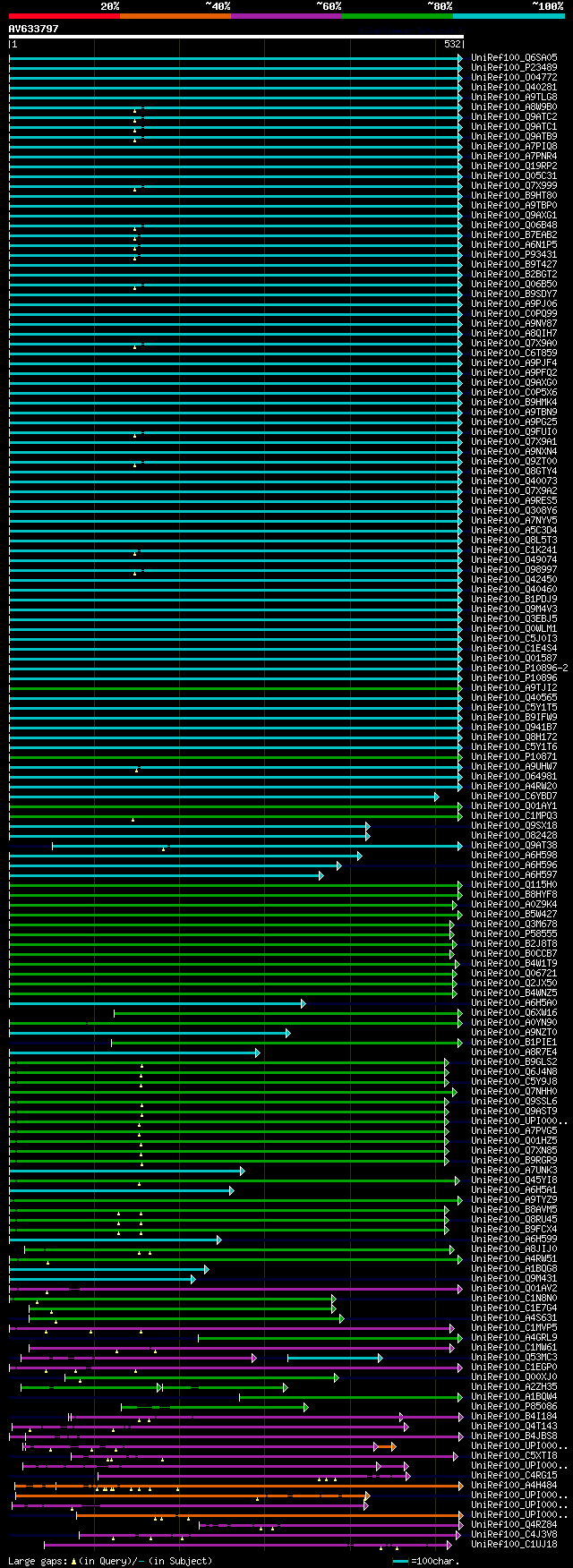Viewport: 573px width, 1568px height.
Task: Click hit label UniRef100_A6H5A0
Action: (514, 1002)
